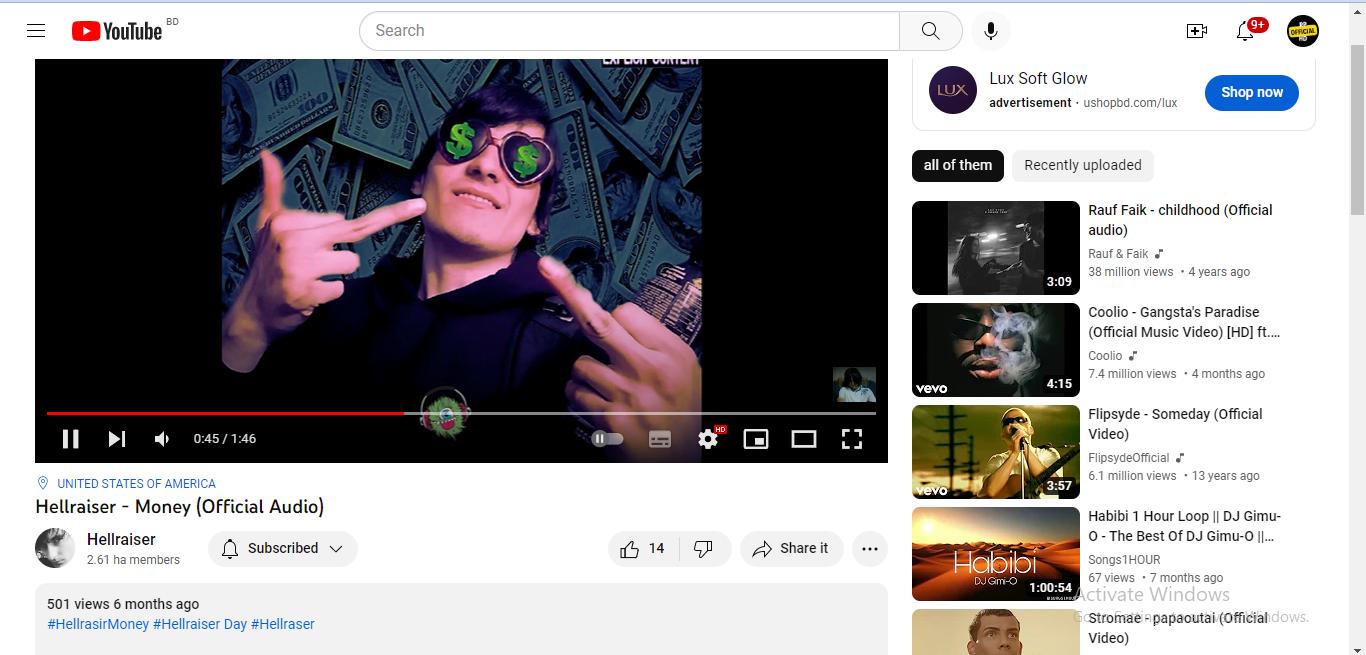Open Hellraiser channel avatar
Screen dimensions: 1366x655
[55, 548]
